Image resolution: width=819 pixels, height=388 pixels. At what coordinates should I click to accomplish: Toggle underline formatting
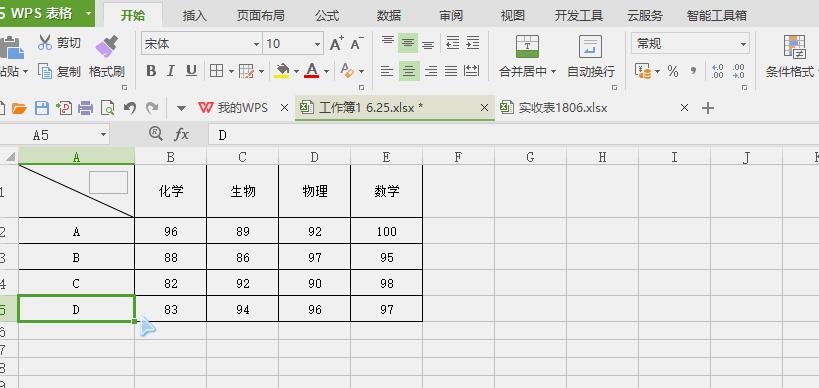(x=191, y=70)
